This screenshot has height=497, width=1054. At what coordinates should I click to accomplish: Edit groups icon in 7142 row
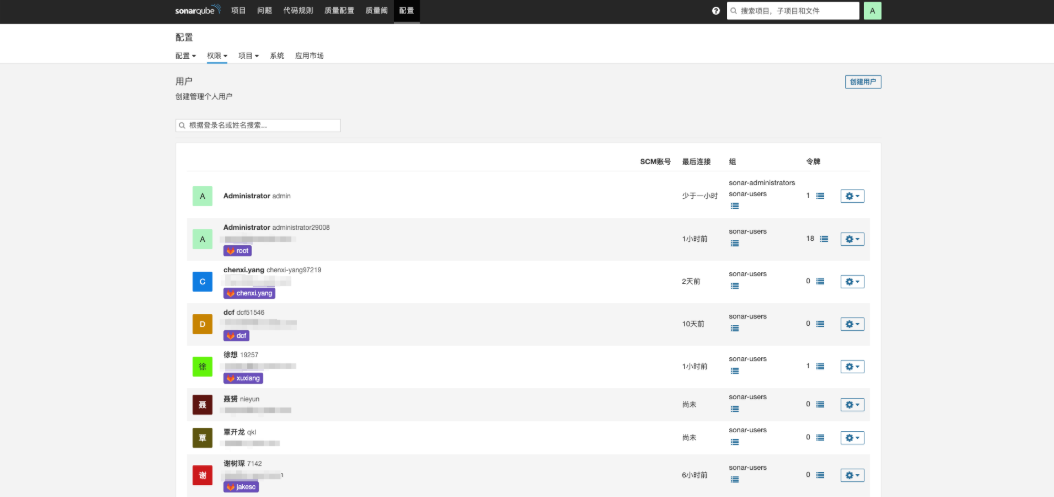pos(735,480)
